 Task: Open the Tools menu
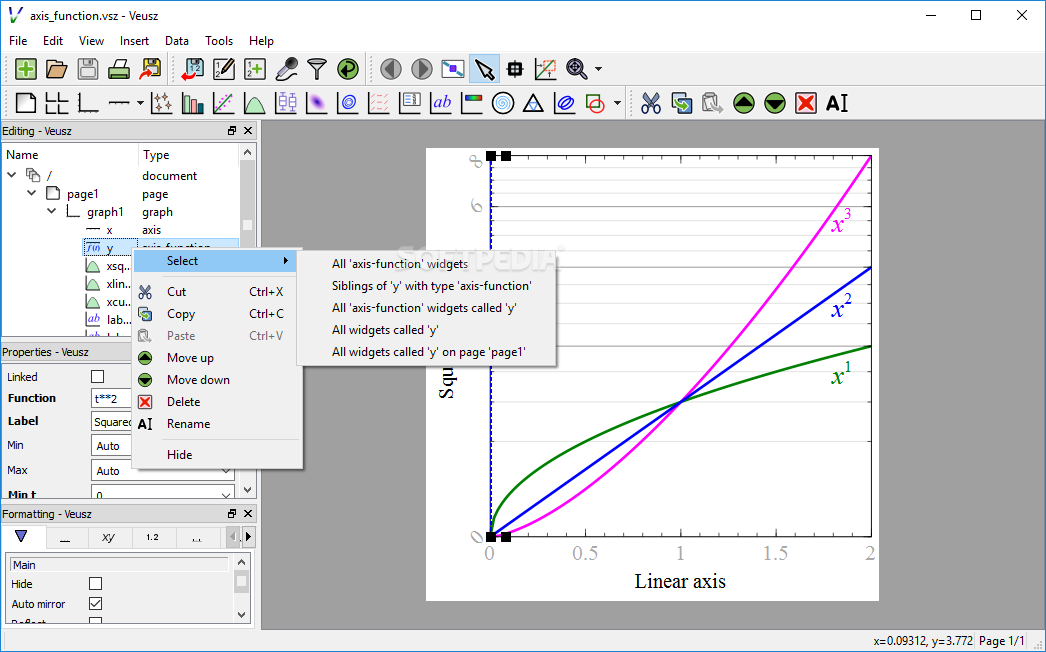click(219, 41)
